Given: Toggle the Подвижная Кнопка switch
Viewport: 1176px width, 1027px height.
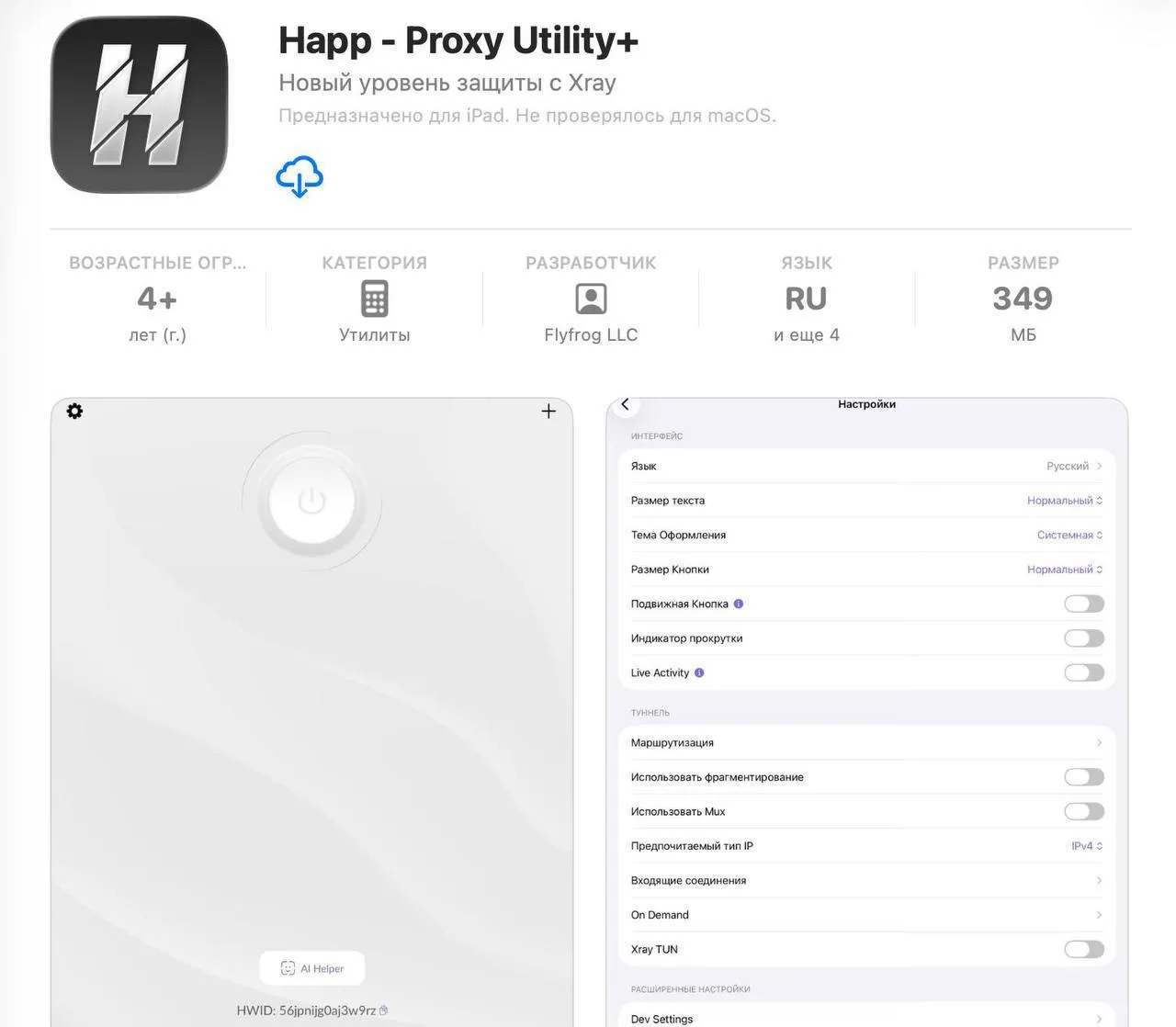Looking at the screenshot, I should click(x=1084, y=604).
